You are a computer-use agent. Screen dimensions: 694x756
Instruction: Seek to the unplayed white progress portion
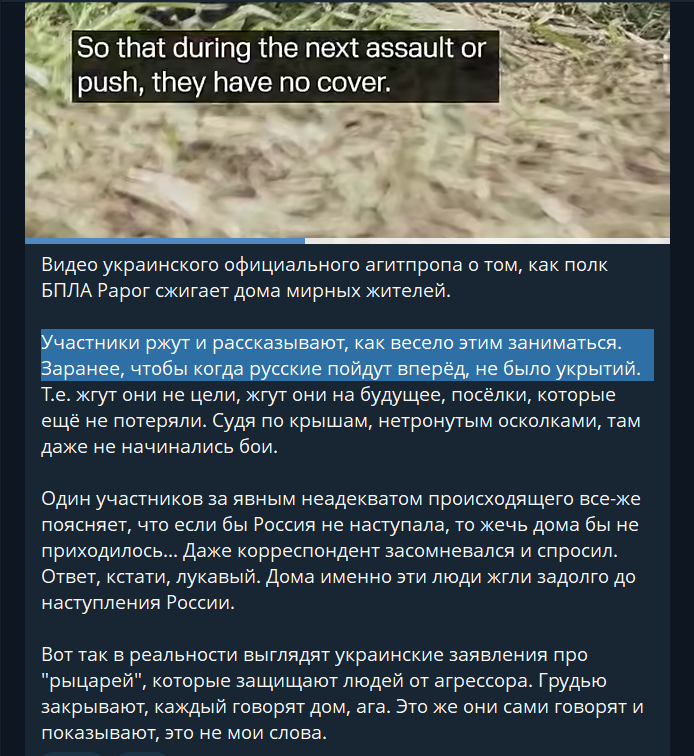pyautogui.click(x=487, y=241)
